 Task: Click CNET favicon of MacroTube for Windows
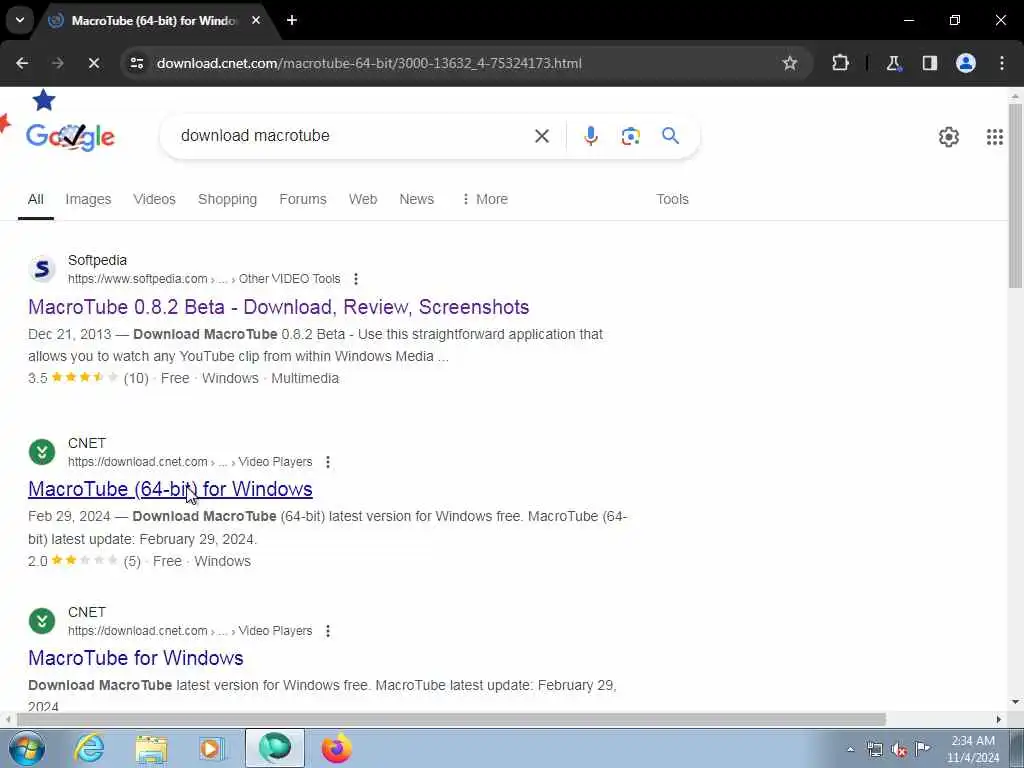pos(42,621)
